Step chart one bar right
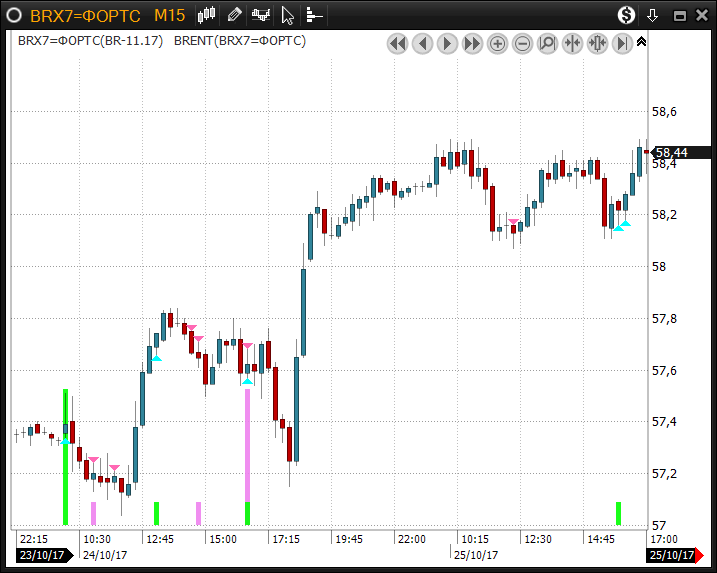This screenshot has width=717, height=573. click(447, 43)
